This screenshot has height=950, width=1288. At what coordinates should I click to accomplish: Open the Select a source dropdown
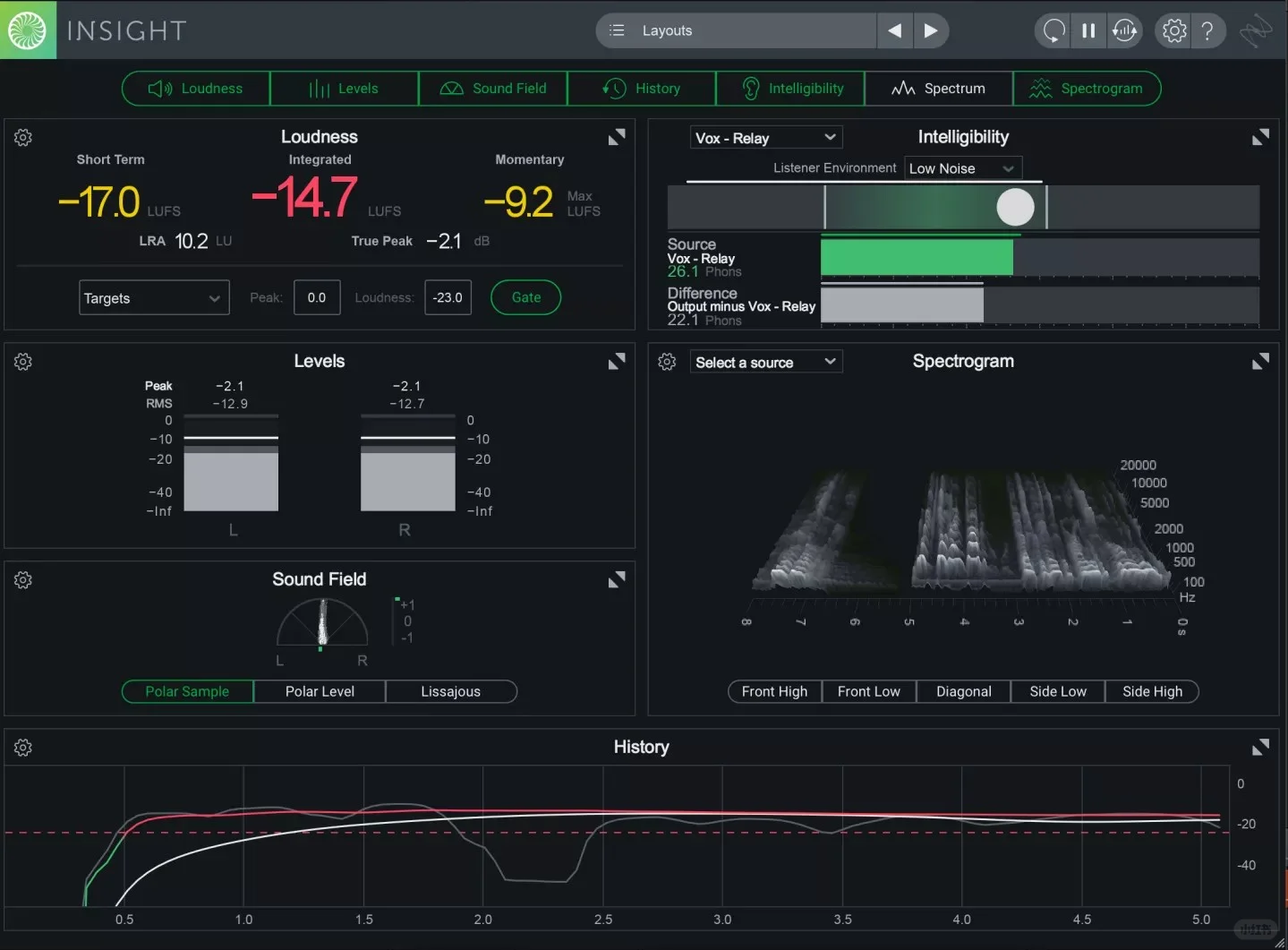click(765, 363)
